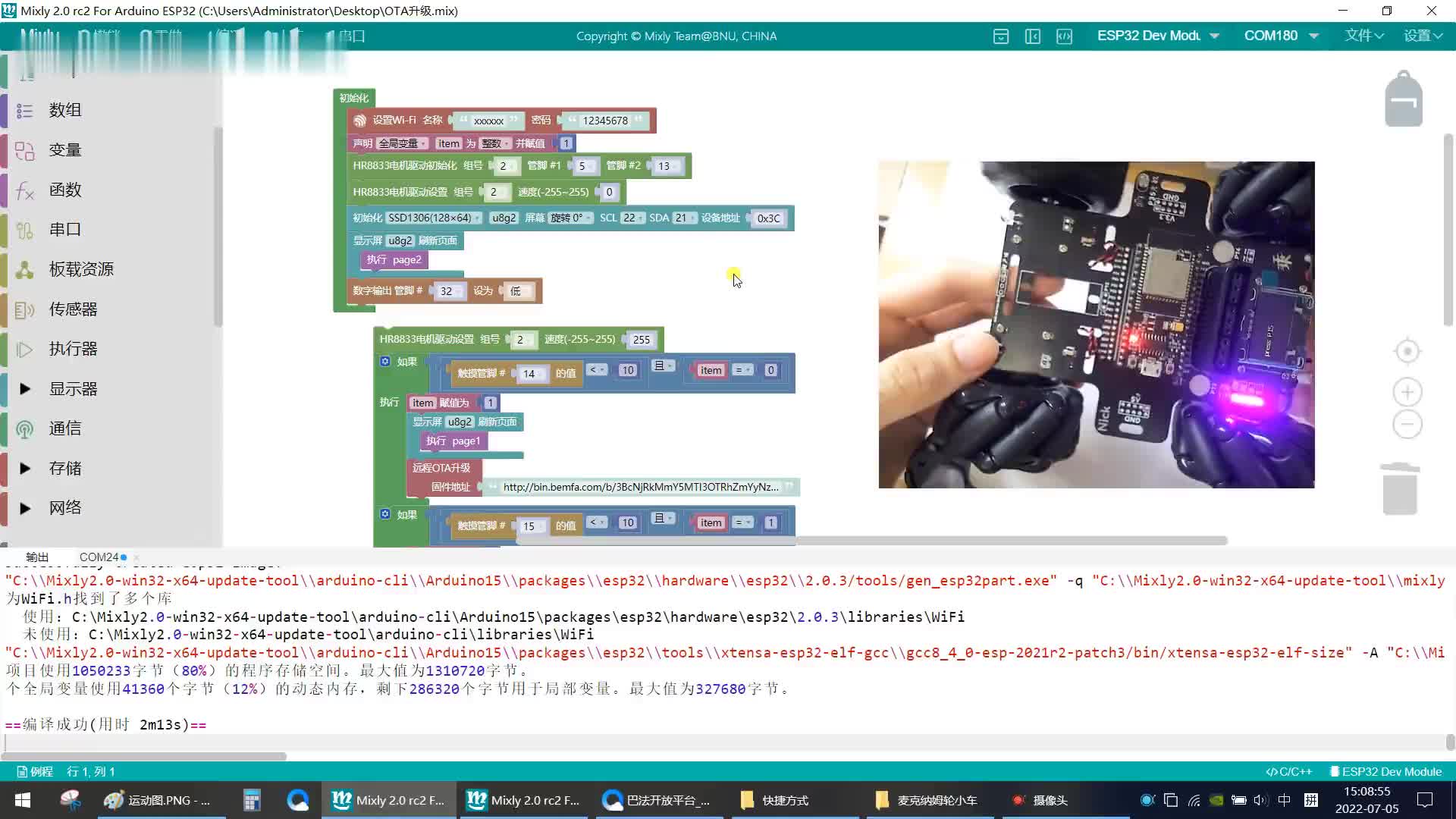Click the firmware URL bin.bemfa.com field
The width and height of the screenshot is (1456, 819).
point(641,488)
